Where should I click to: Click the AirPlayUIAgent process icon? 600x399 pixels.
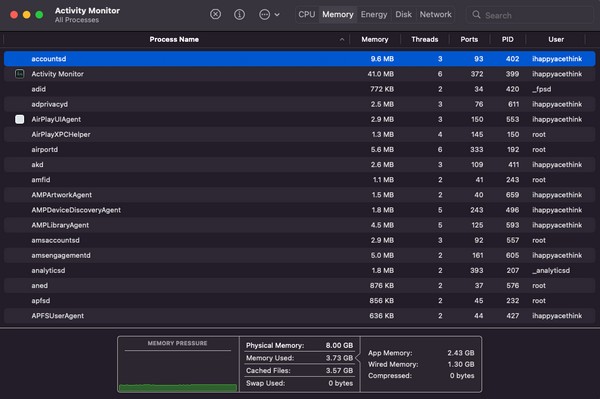pyautogui.click(x=20, y=119)
